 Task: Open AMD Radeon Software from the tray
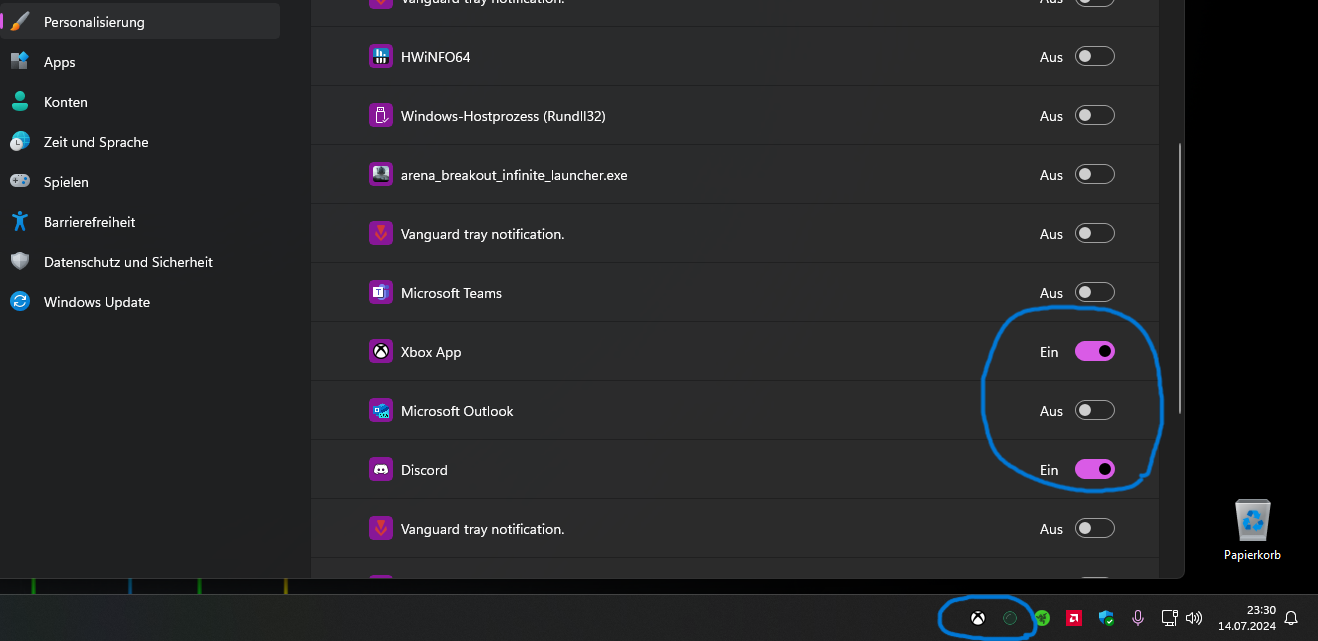coord(1074,618)
